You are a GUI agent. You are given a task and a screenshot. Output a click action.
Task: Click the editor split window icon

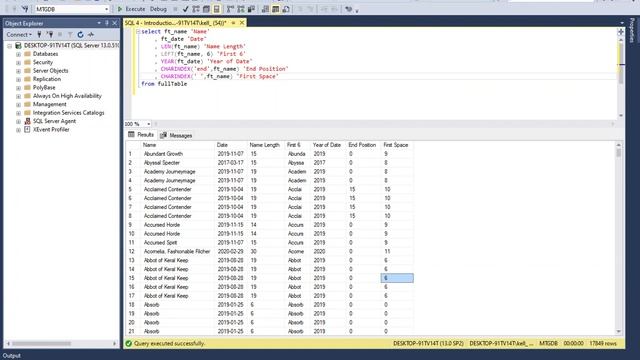620,31
